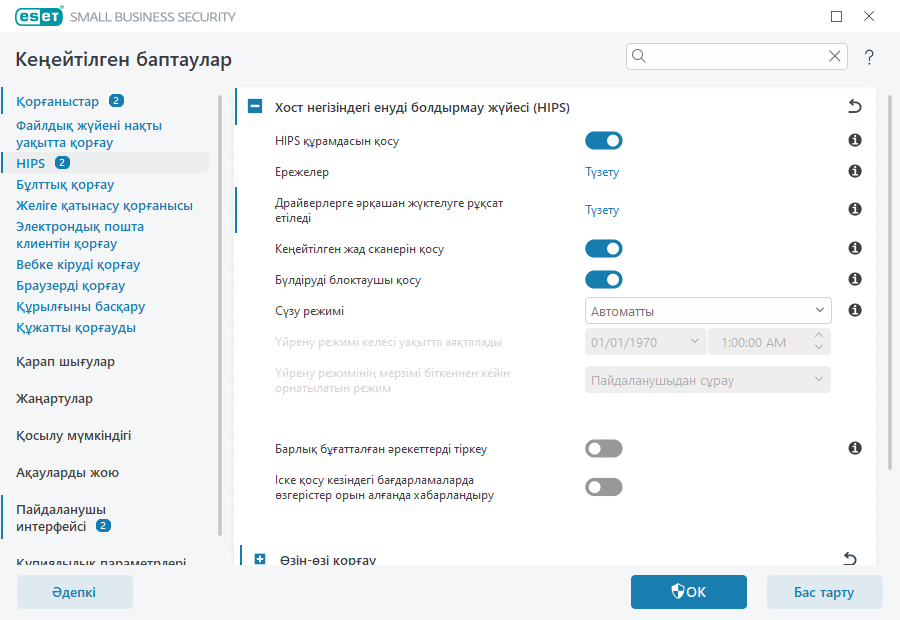Click Түзету link for Ережелер
This screenshot has width=900, height=620.
point(602,172)
